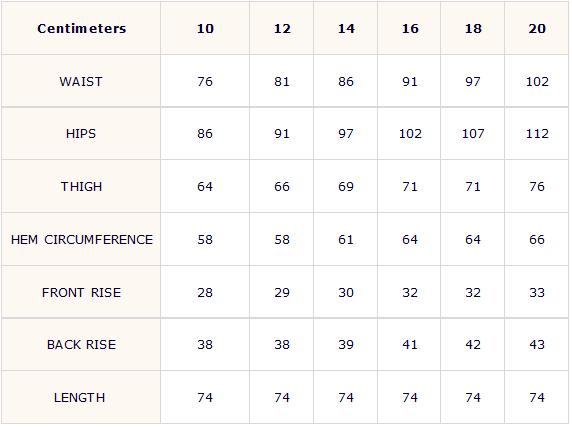
Task: Select hem circumference value 61
Action: [346, 240]
